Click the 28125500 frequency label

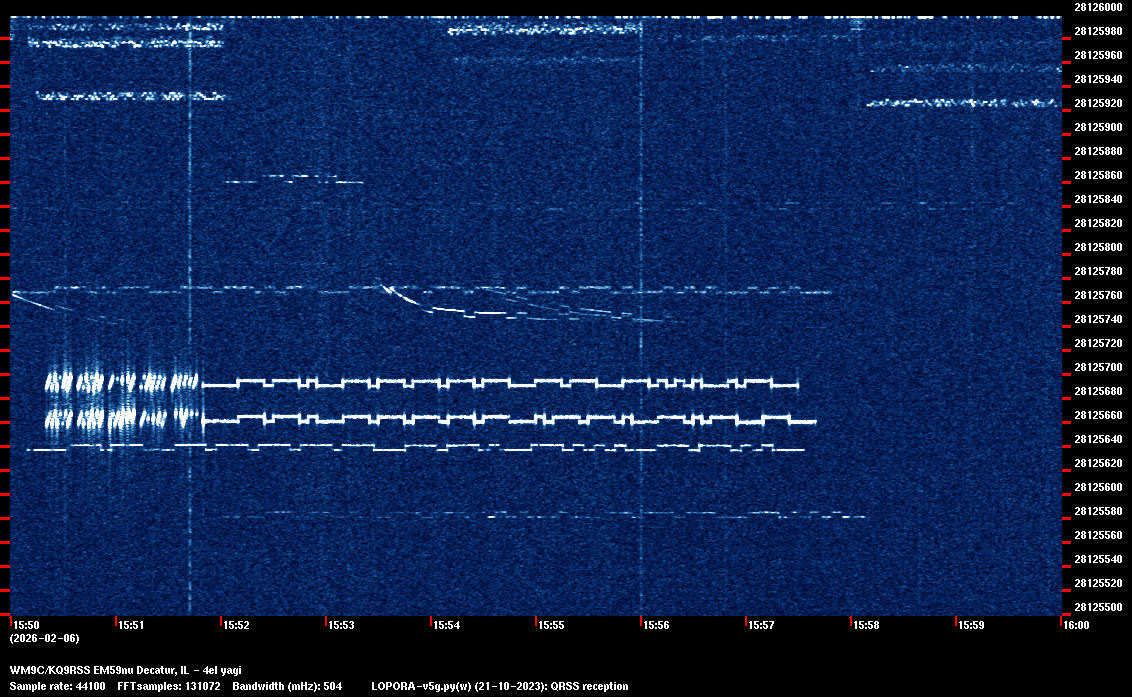pyautogui.click(x=1097, y=607)
